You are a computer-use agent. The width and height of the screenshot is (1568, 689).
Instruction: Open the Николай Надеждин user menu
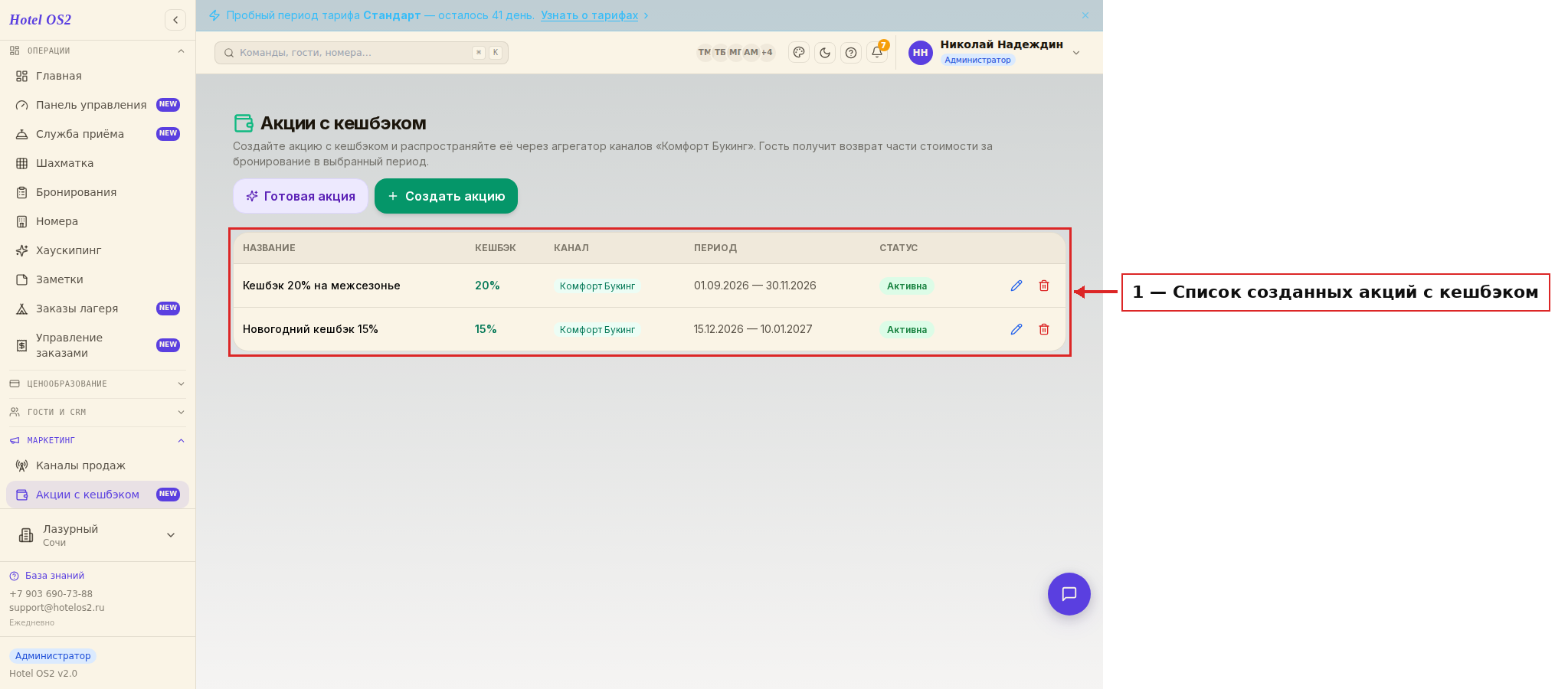[994, 52]
